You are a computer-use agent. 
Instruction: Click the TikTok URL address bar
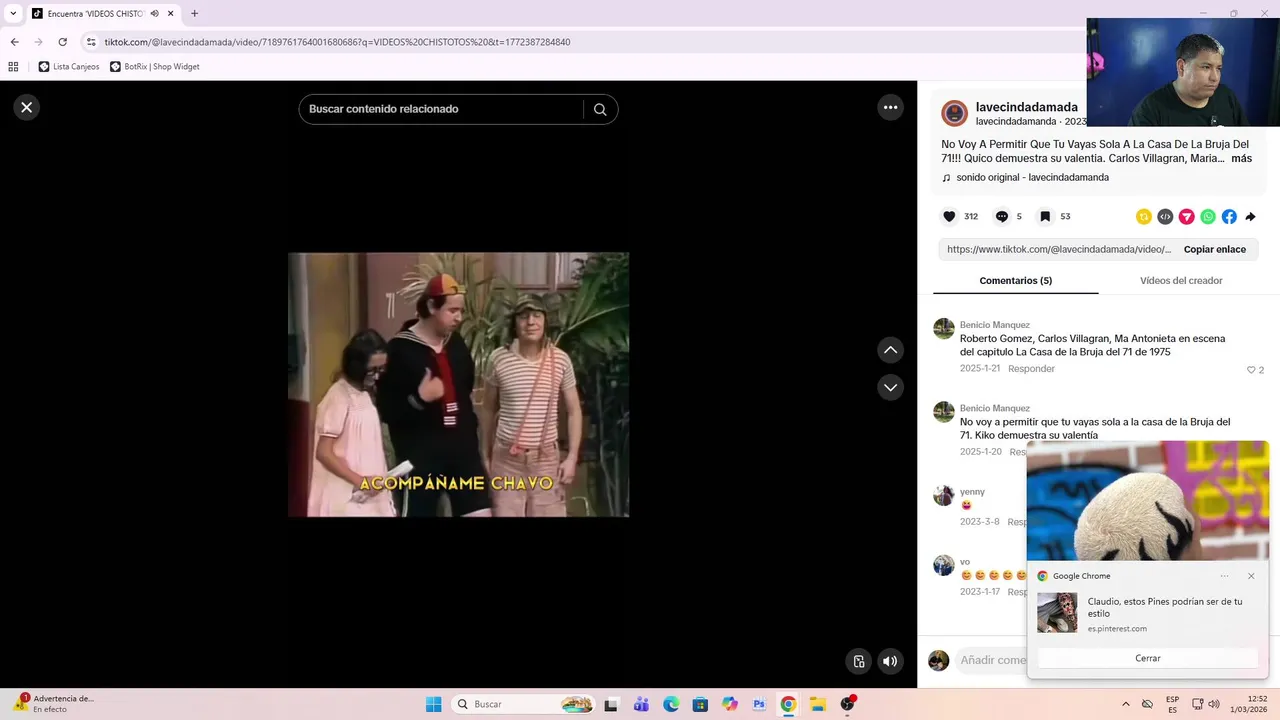(338, 42)
